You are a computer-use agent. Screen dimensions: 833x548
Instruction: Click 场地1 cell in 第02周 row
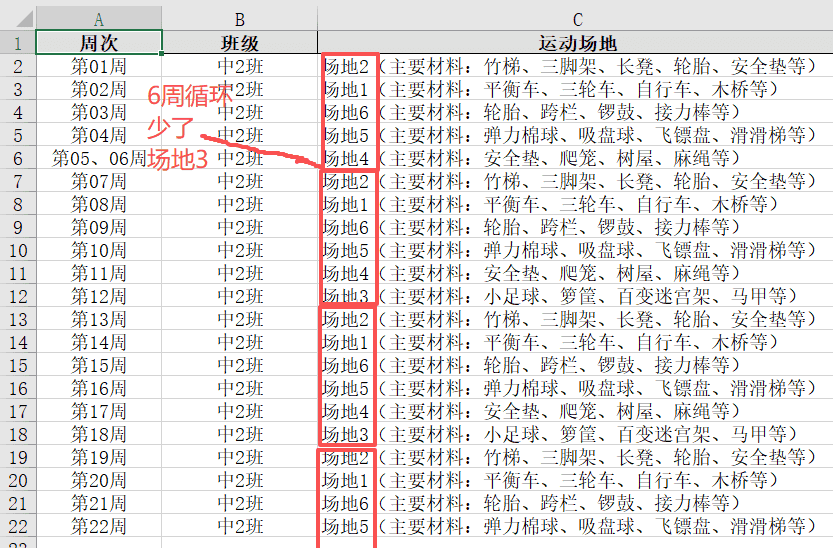pyautogui.click(x=575, y=89)
